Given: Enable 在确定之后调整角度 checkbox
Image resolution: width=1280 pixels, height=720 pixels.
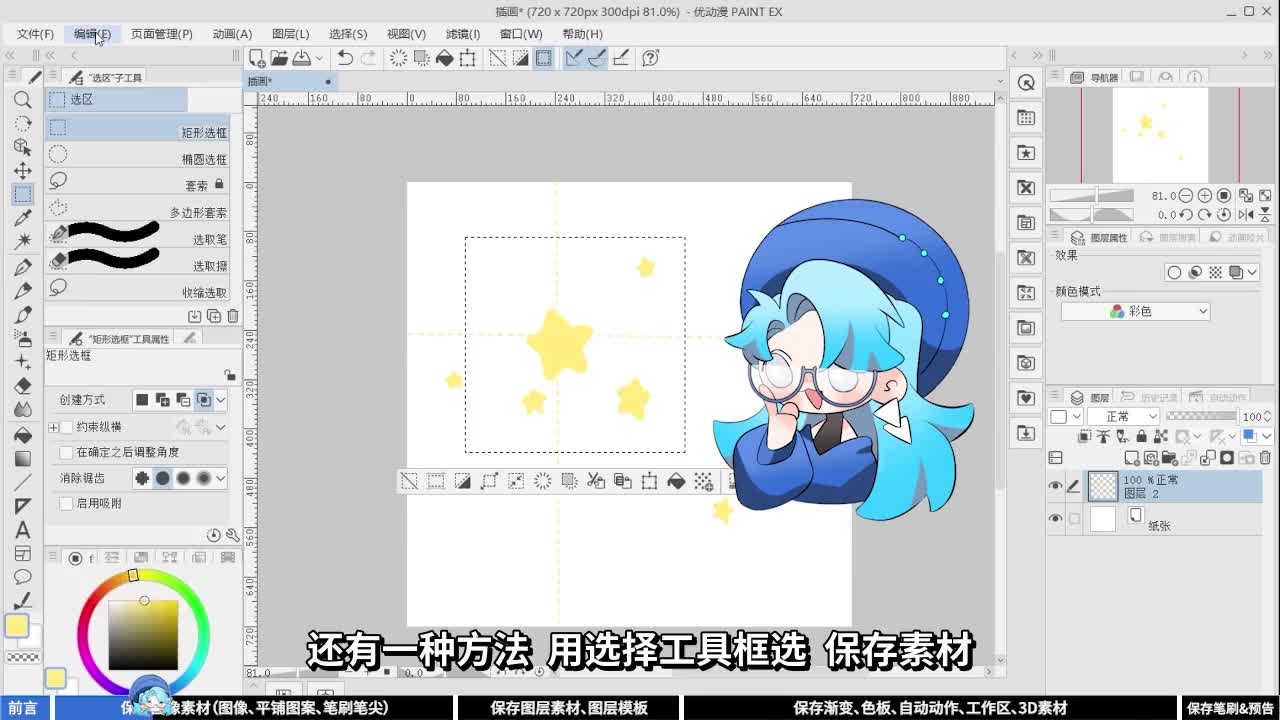Looking at the screenshot, I should pos(67,452).
